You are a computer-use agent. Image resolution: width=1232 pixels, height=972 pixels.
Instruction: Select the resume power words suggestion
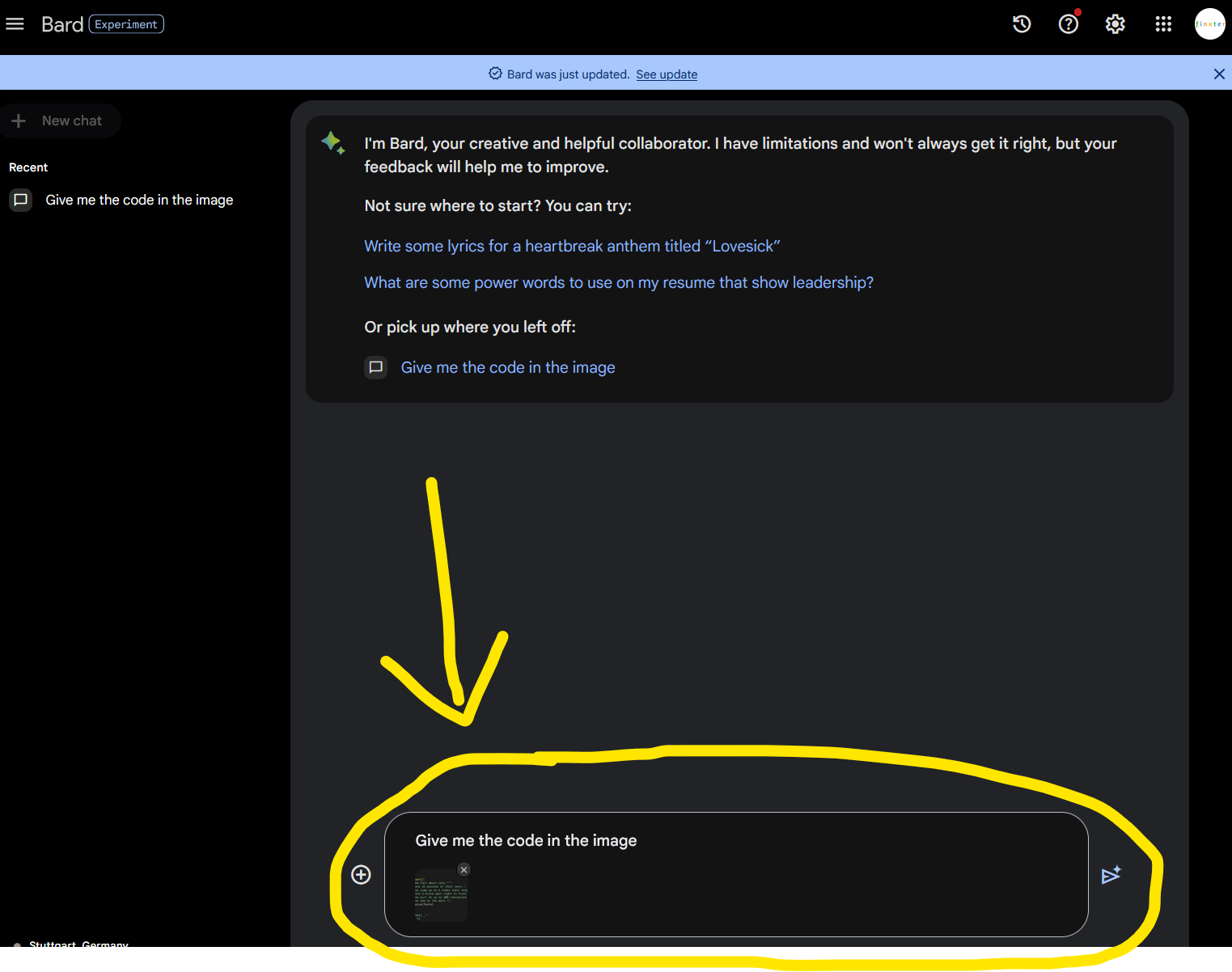coord(618,282)
